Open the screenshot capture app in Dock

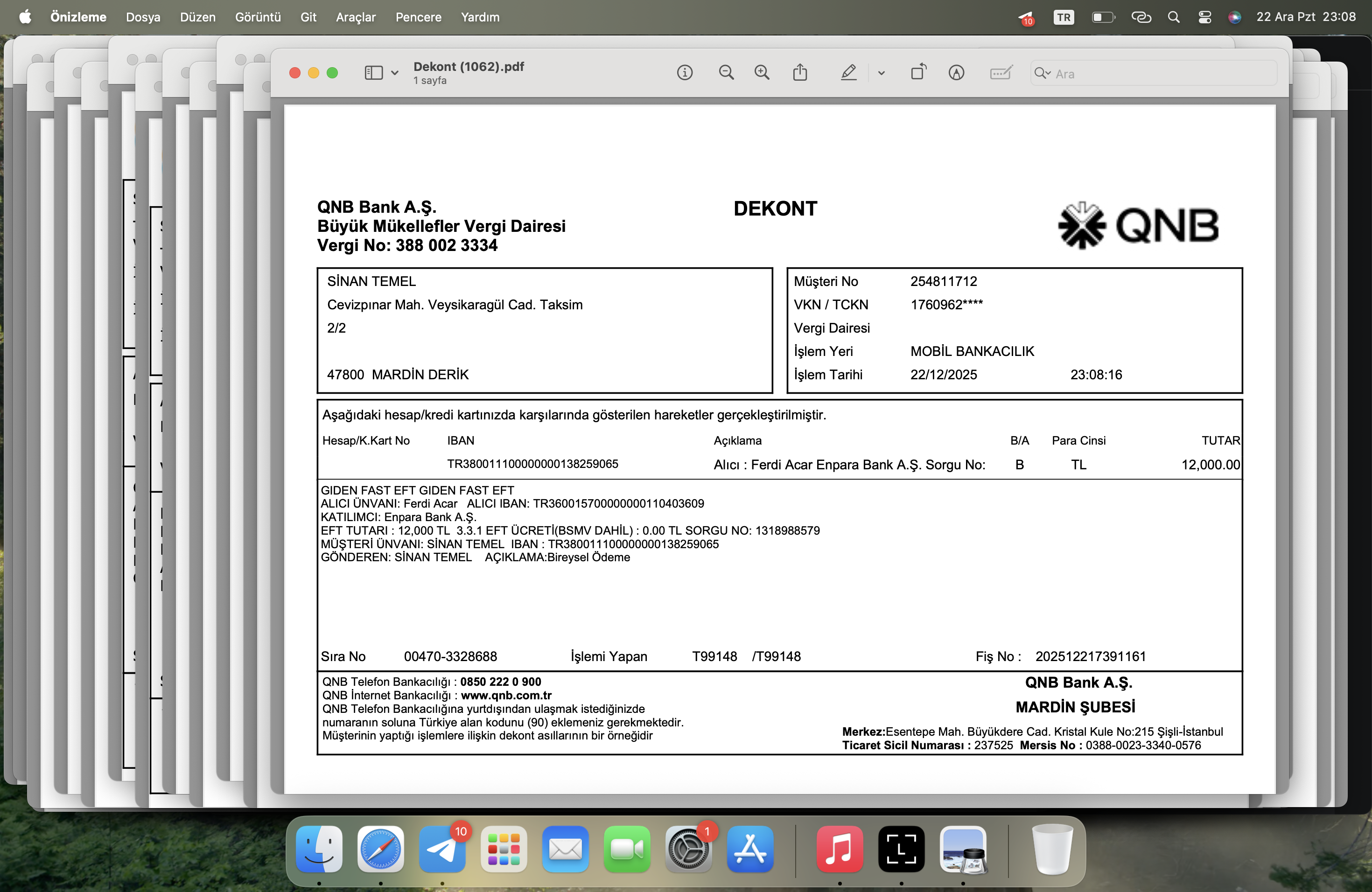tap(902, 849)
